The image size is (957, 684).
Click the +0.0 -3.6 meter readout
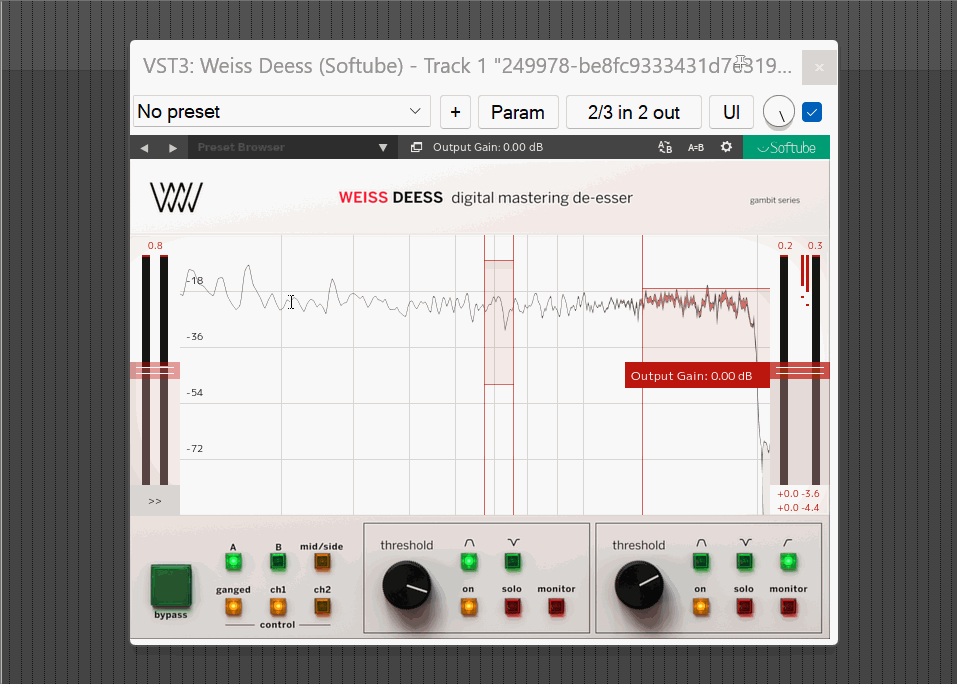pyautogui.click(x=798, y=494)
